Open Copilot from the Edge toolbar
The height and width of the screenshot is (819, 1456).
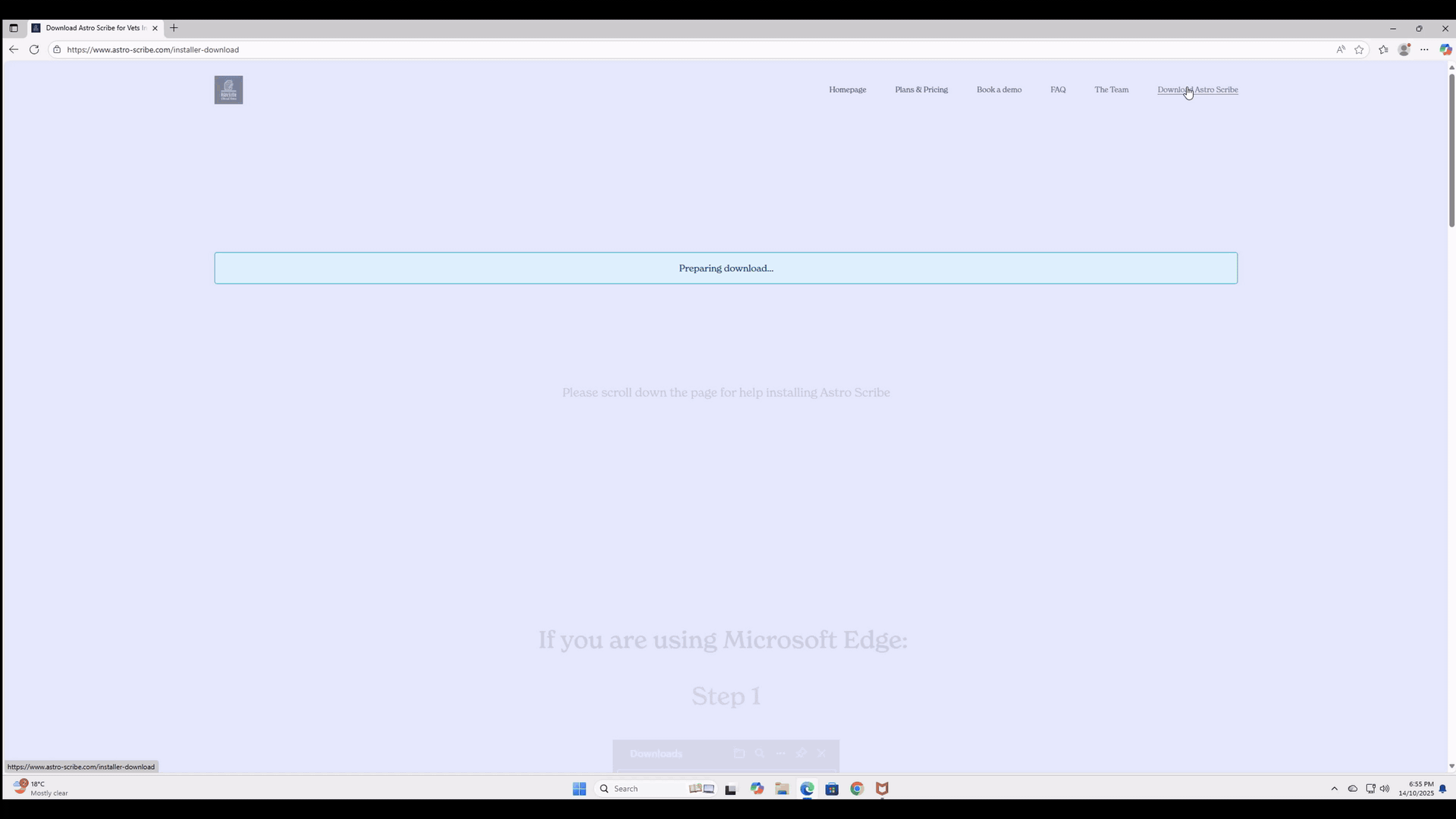click(1445, 49)
